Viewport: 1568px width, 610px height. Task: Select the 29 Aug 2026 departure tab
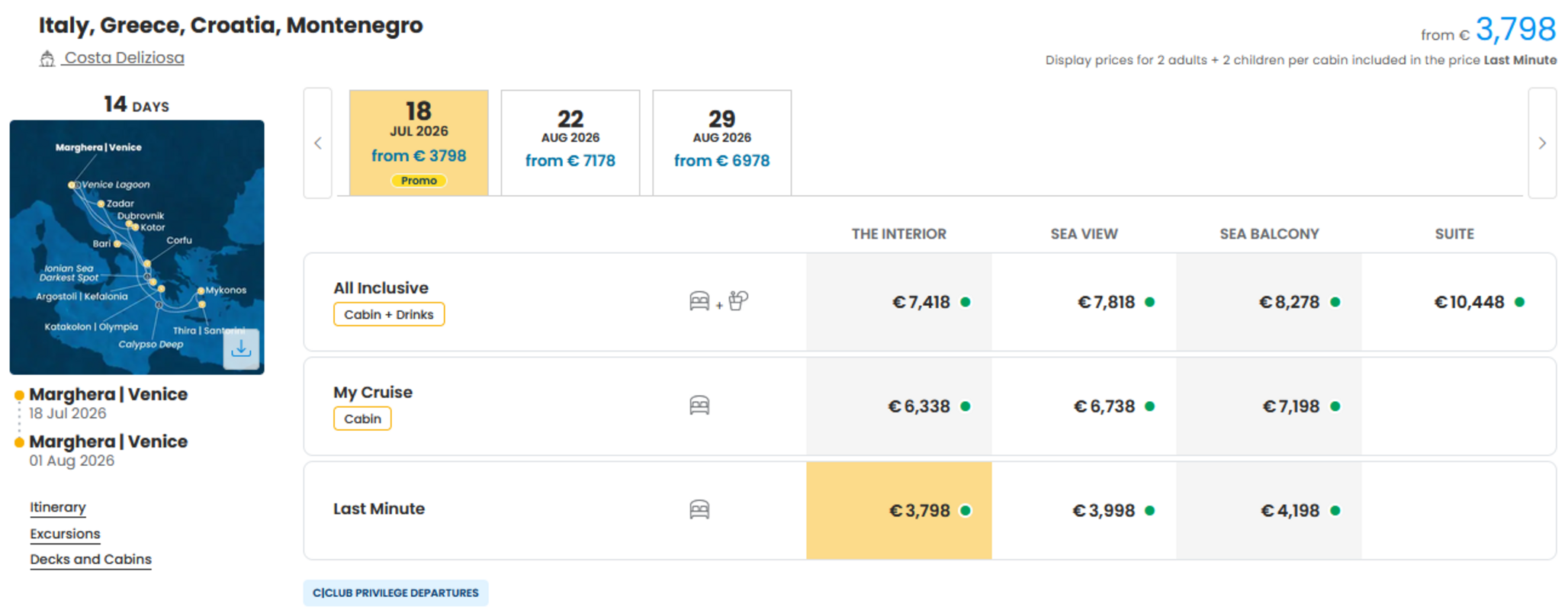click(722, 143)
